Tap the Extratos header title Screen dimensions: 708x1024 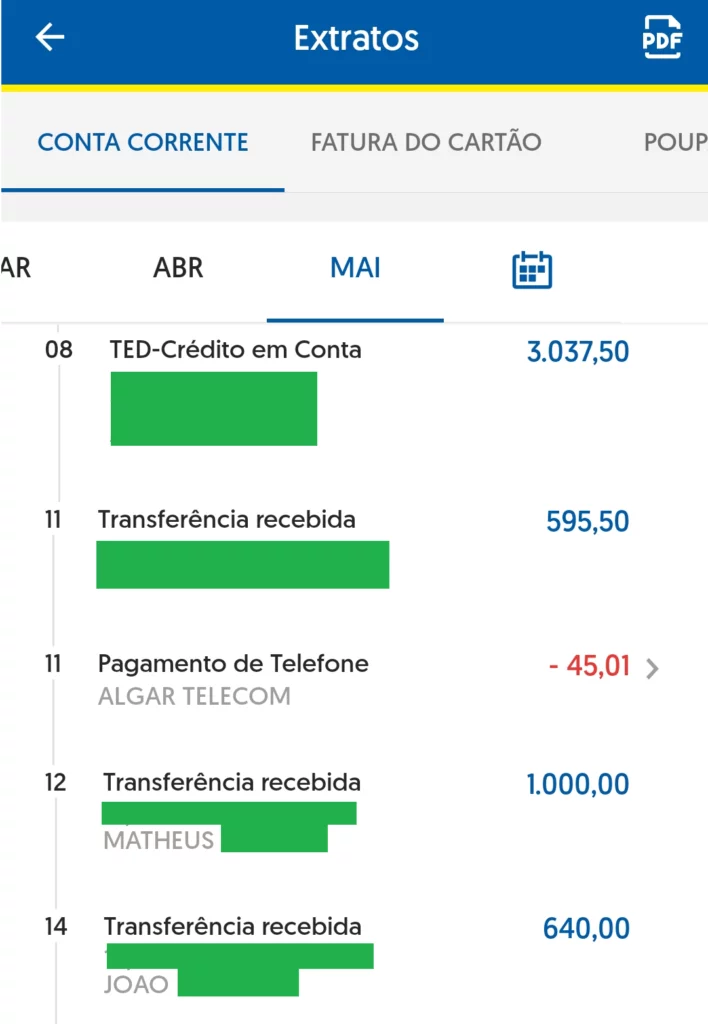pyautogui.click(x=356, y=38)
